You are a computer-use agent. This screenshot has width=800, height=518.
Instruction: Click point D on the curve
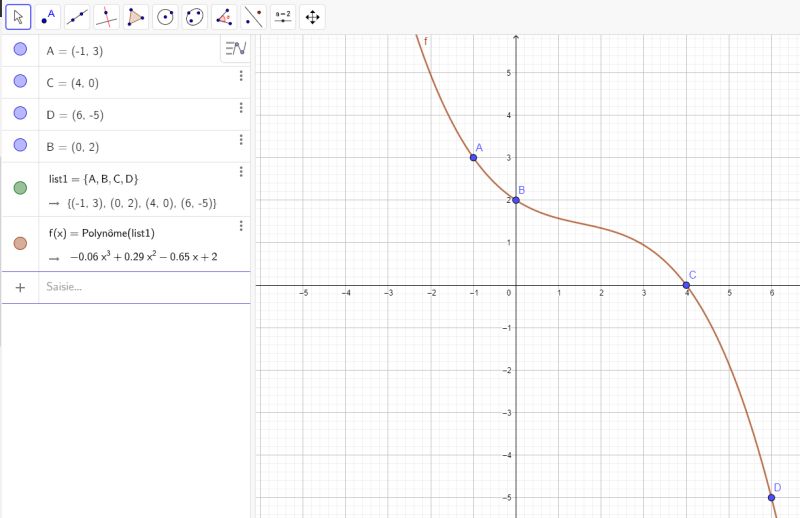tap(771, 498)
